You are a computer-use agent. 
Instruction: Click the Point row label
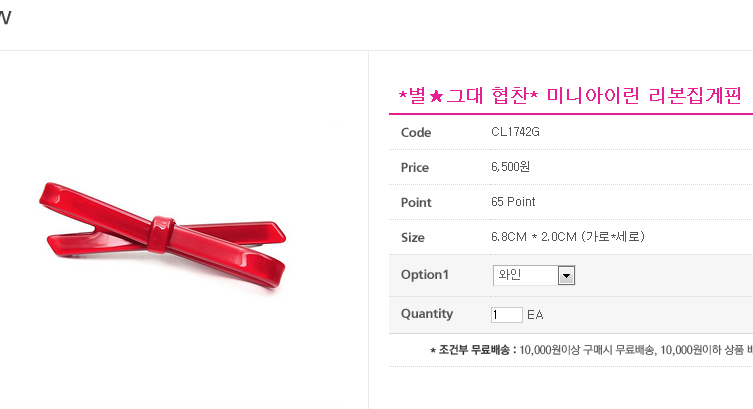416,203
